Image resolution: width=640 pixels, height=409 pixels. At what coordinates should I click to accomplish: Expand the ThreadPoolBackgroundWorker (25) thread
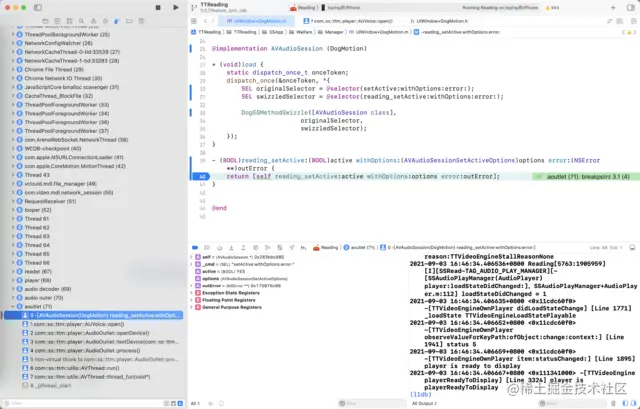[13, 34]
